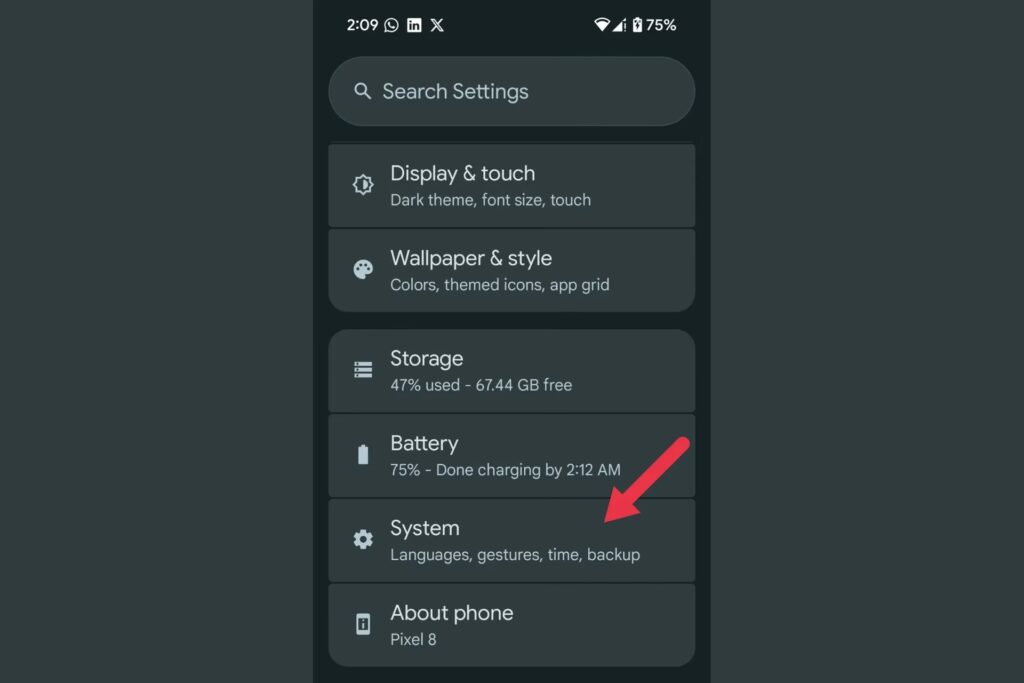Tap the 2:09 clock in status bar
1024x683 pixels.
click(362, 25)
